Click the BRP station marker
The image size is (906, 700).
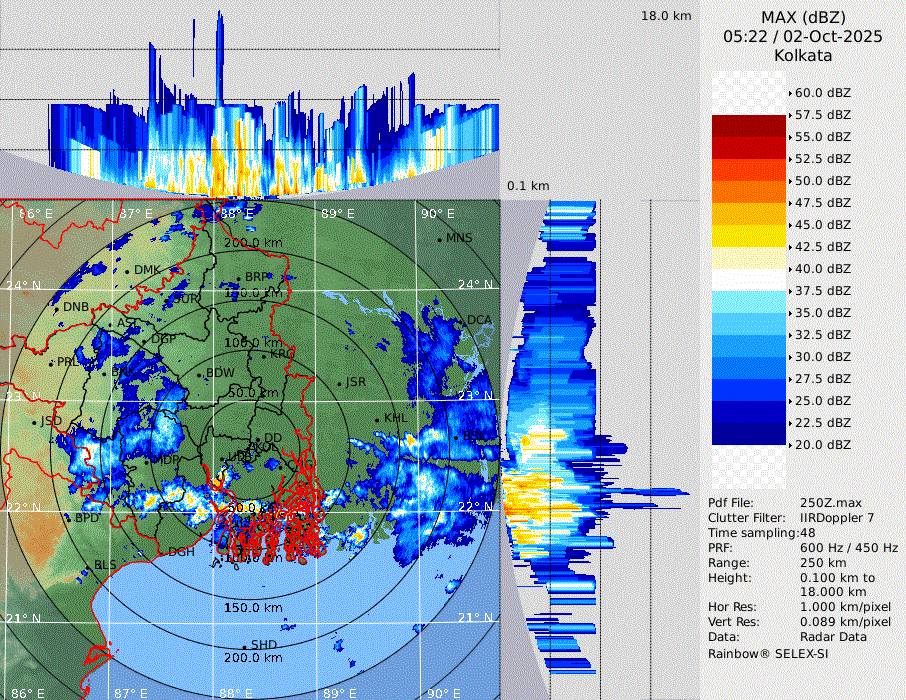(x=240, y=277)
